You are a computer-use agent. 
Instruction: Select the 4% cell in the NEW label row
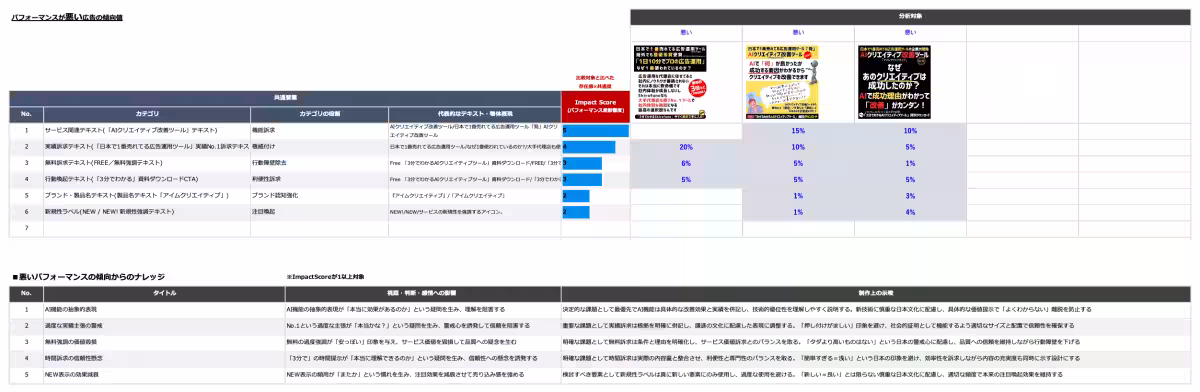pos(910,212)
